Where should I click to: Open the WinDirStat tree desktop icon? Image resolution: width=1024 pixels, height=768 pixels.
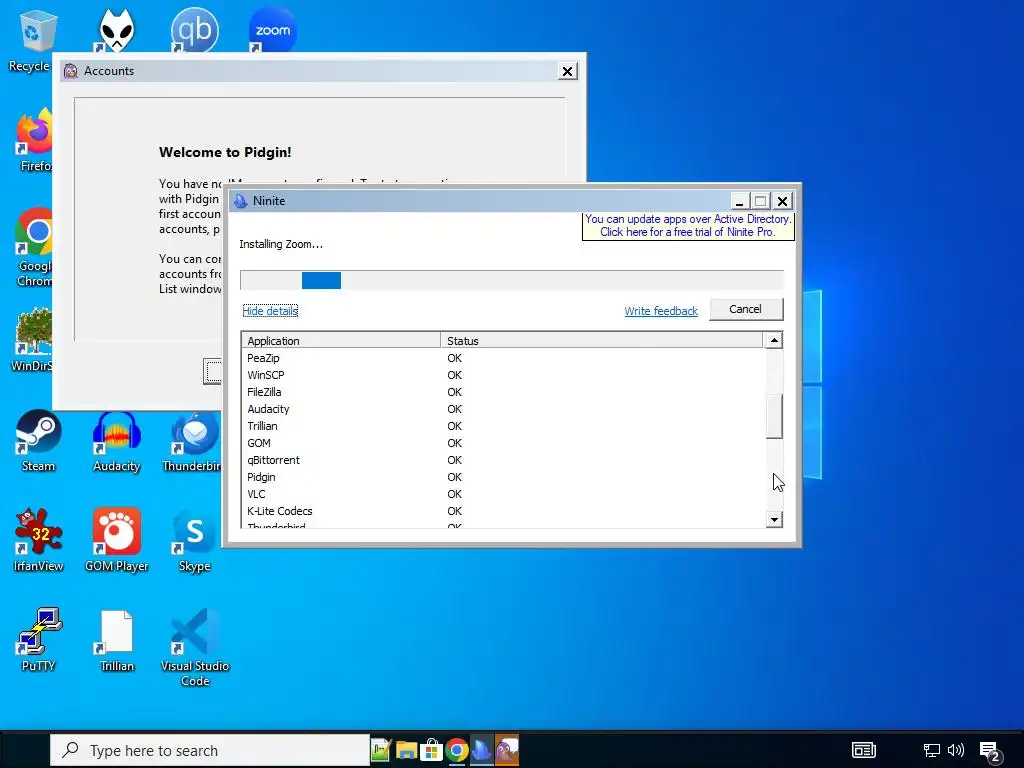[33, 340]
